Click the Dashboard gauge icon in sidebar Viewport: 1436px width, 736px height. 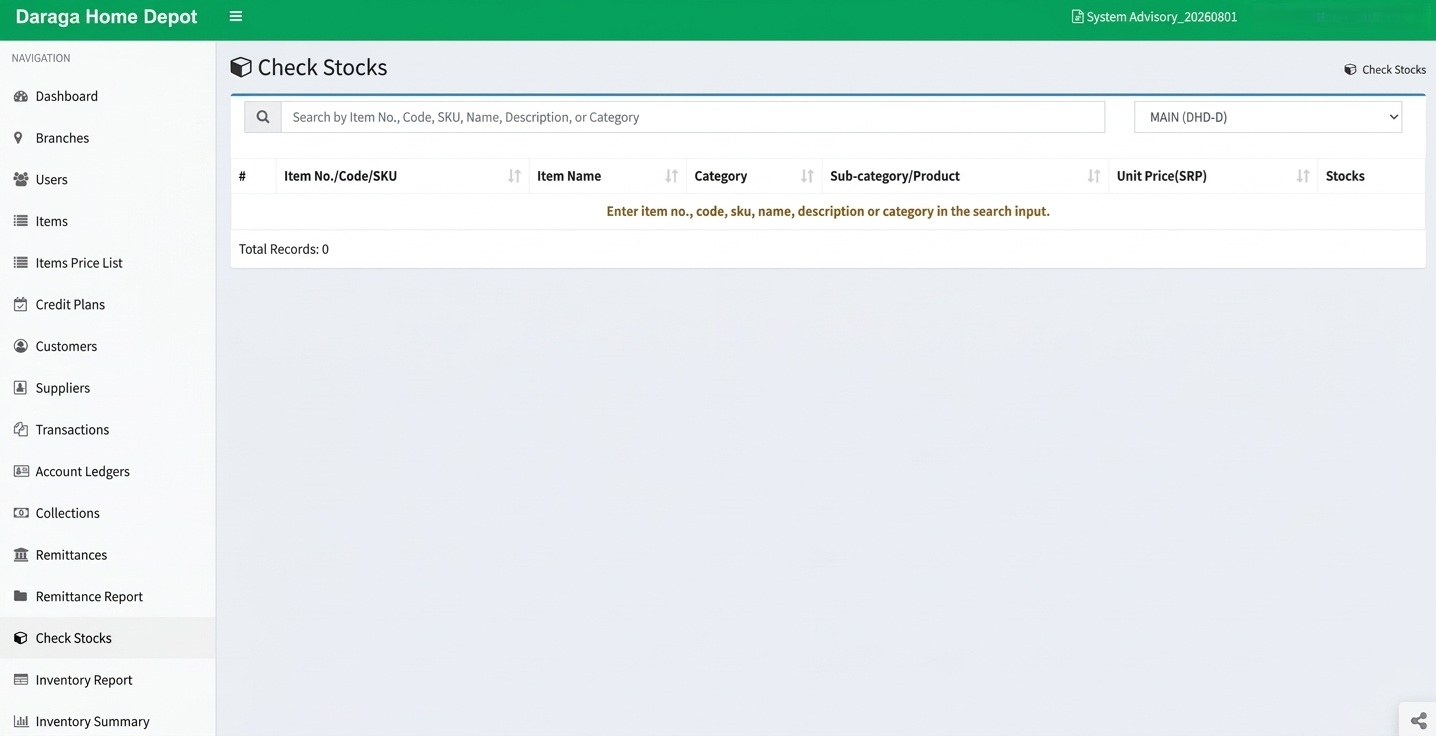click(x=20, y=96)
